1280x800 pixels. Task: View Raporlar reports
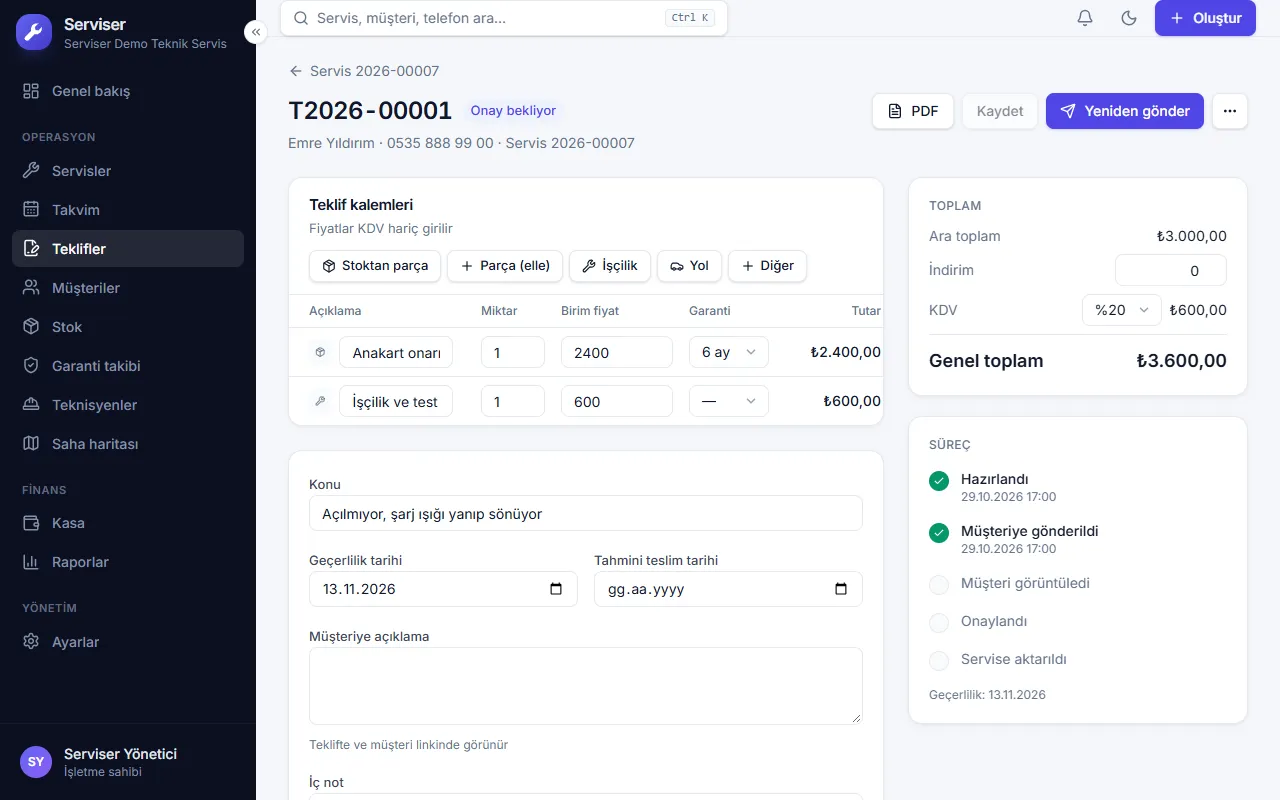point(128,562)
